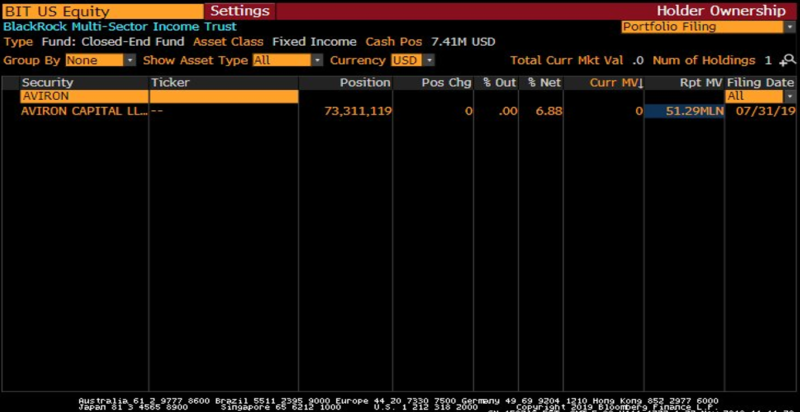
Task: Click the Total Curr Mkt Val label
Action: pos(567,60)
